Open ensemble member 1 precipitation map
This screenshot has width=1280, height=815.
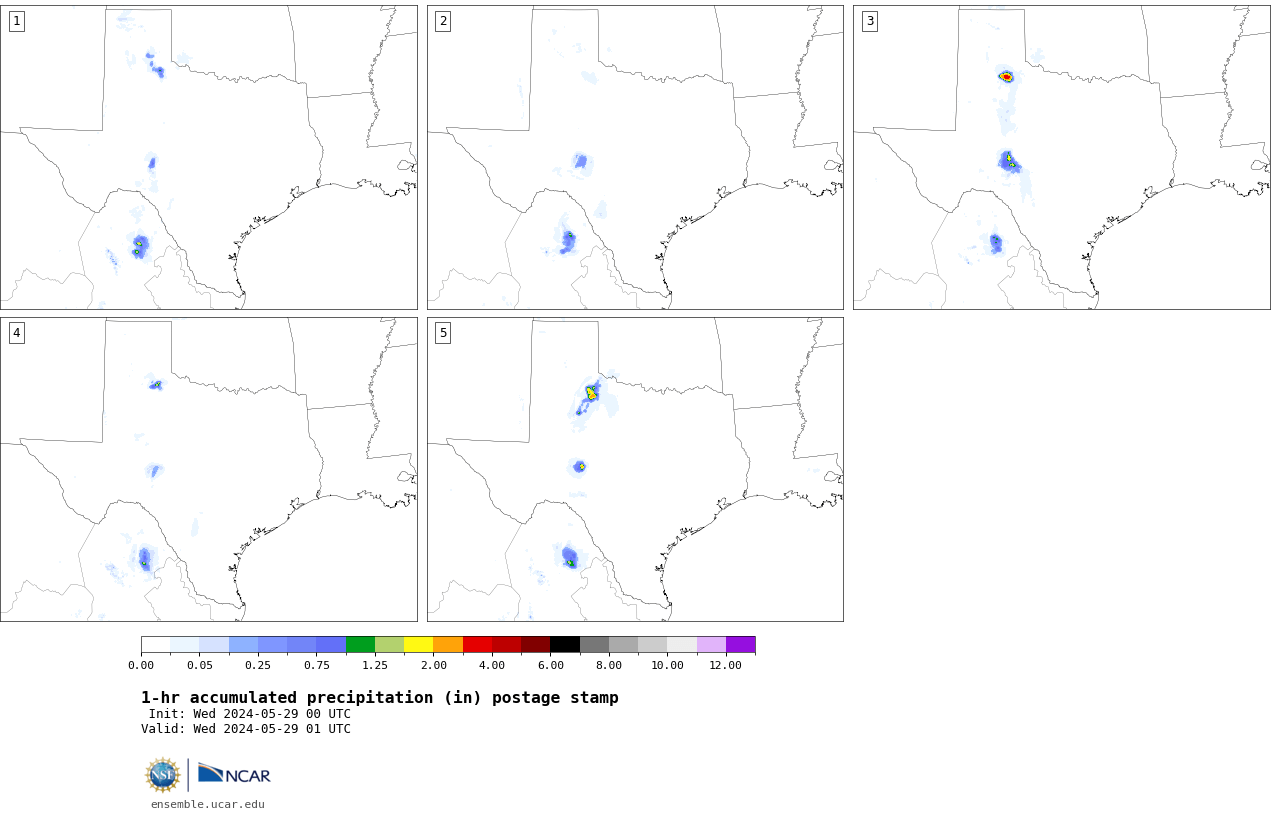coord(209,157)
